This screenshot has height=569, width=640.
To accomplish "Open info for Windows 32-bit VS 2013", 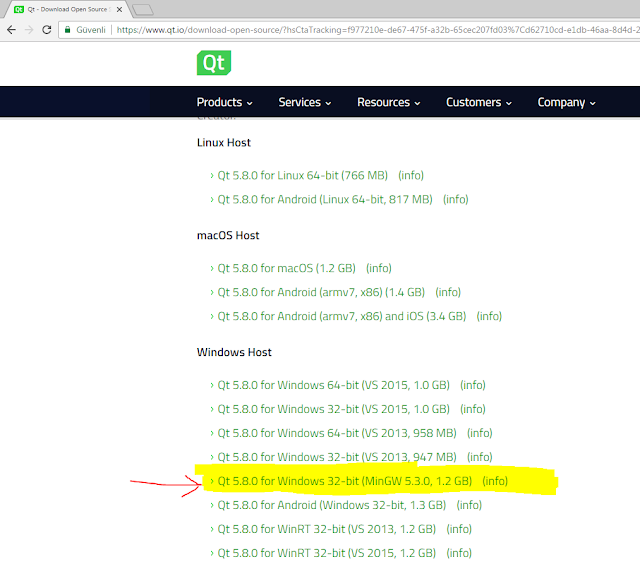I will [480, 457].
